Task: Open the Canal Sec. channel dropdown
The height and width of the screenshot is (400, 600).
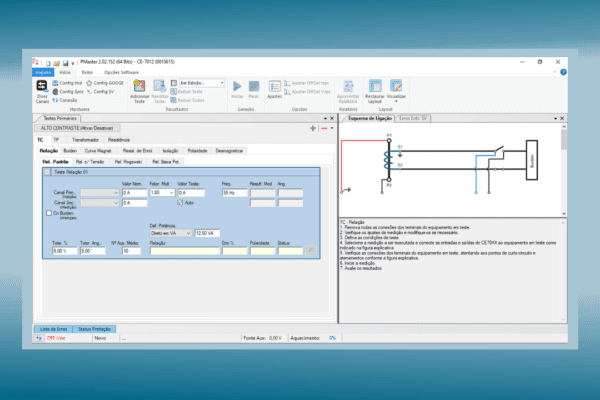Action: coord(100,203)
